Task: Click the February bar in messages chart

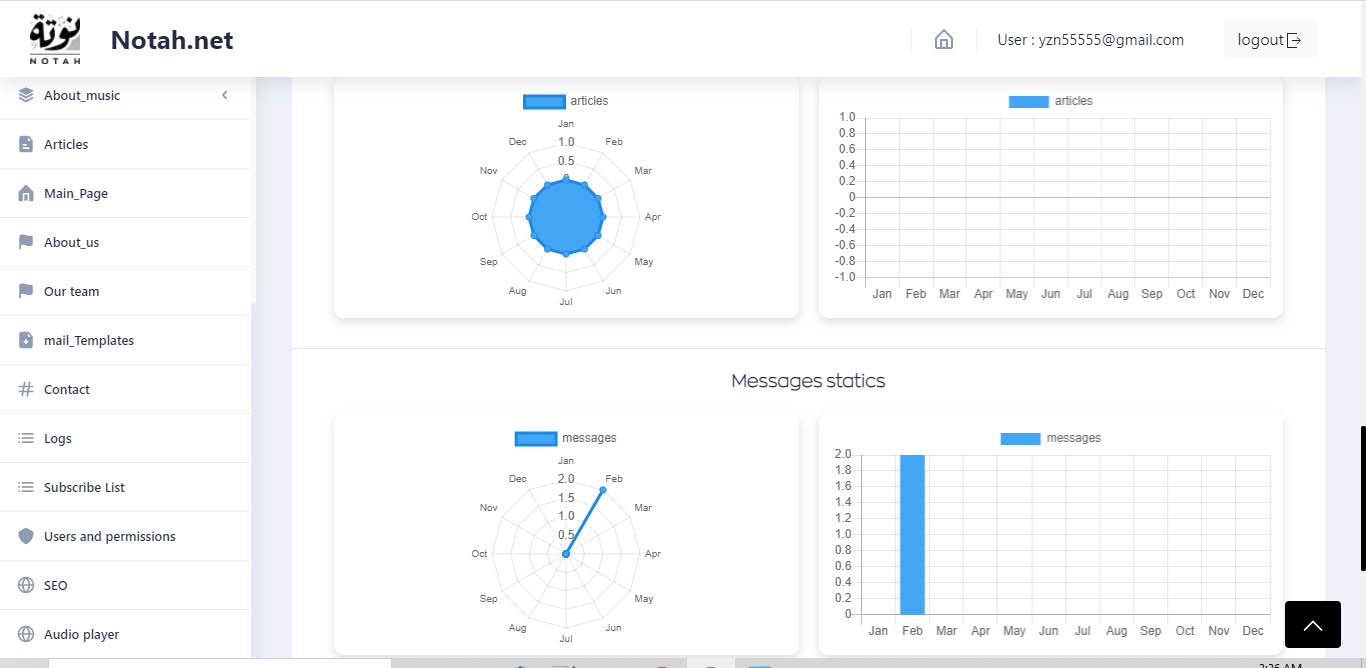Action: (912, 534)
